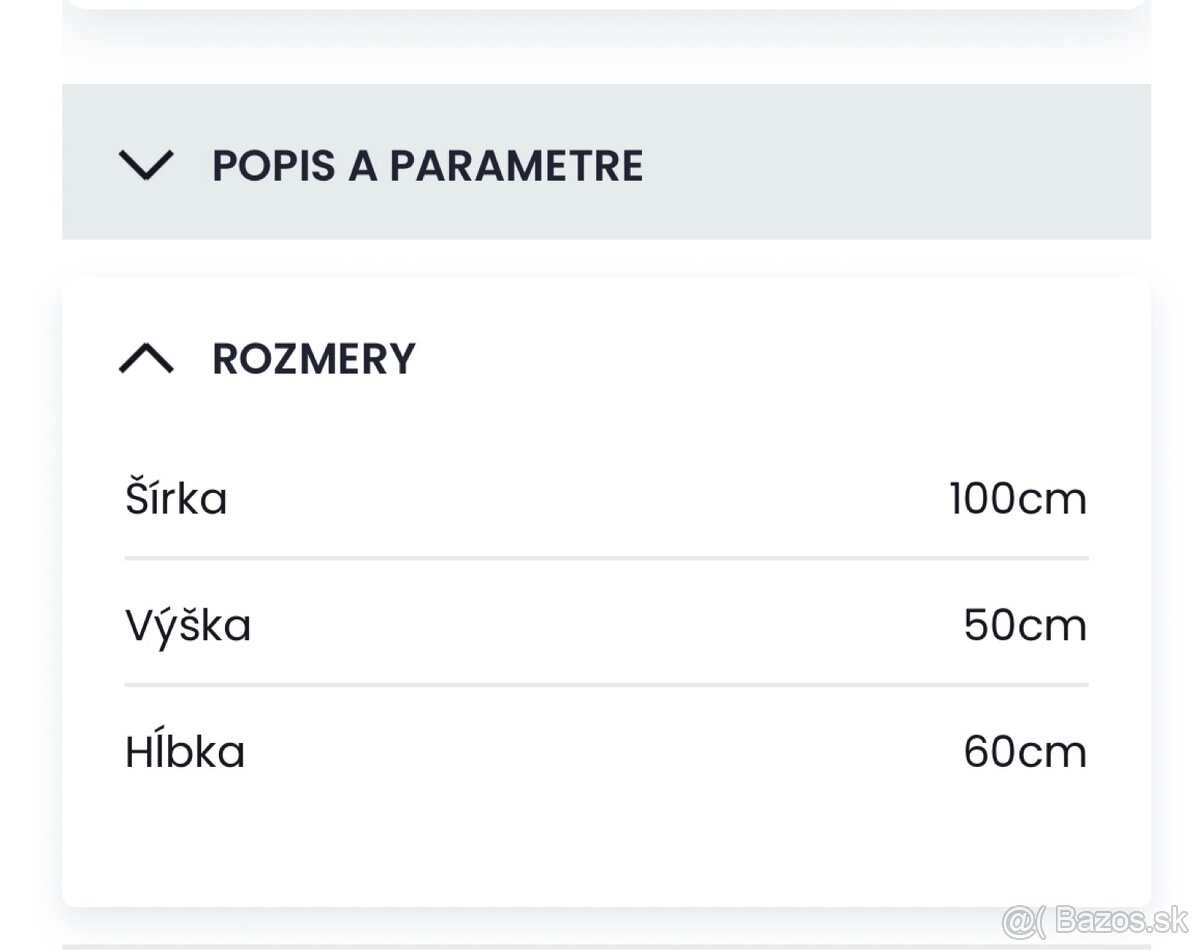Expand section via the down chevron beside POPIS A PARAMETRE
Screen dimensions: 1200x950
click(146, 165)
